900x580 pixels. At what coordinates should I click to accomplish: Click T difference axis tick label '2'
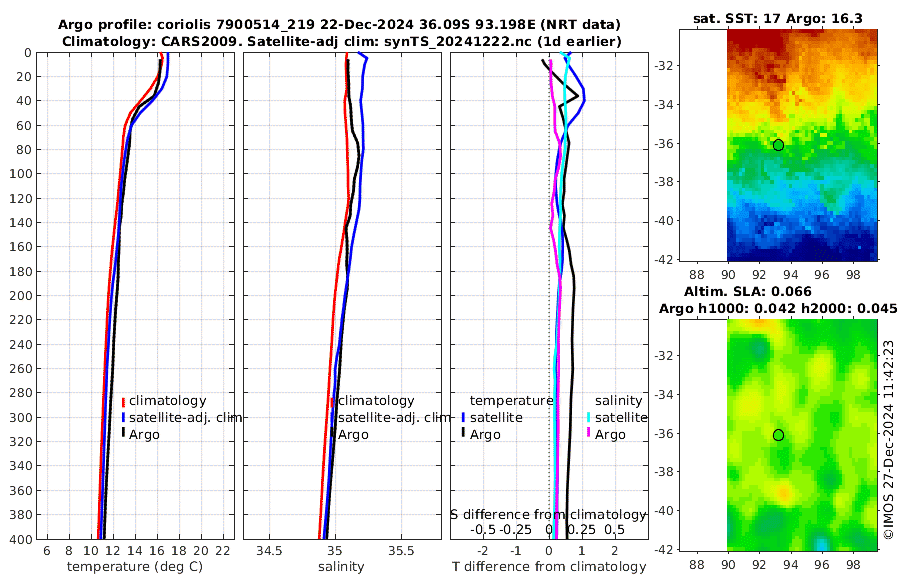tap(615, 551)
